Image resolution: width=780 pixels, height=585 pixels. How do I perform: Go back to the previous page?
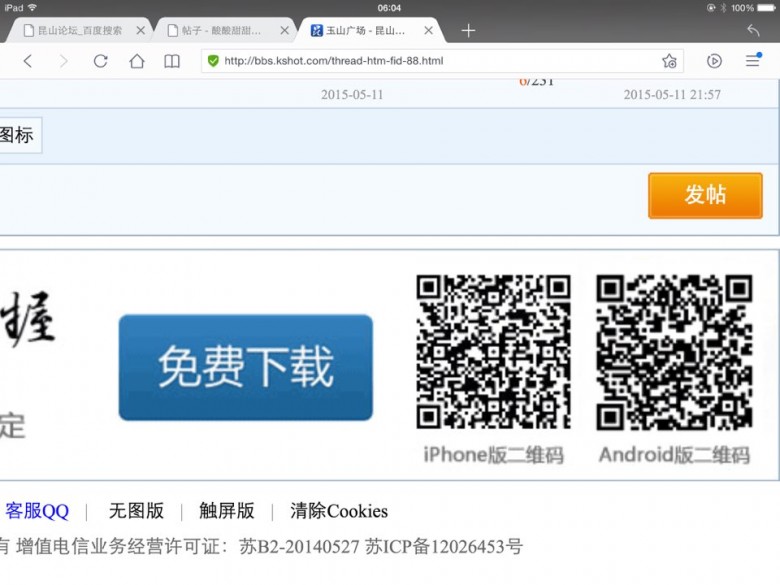(28, 61)
